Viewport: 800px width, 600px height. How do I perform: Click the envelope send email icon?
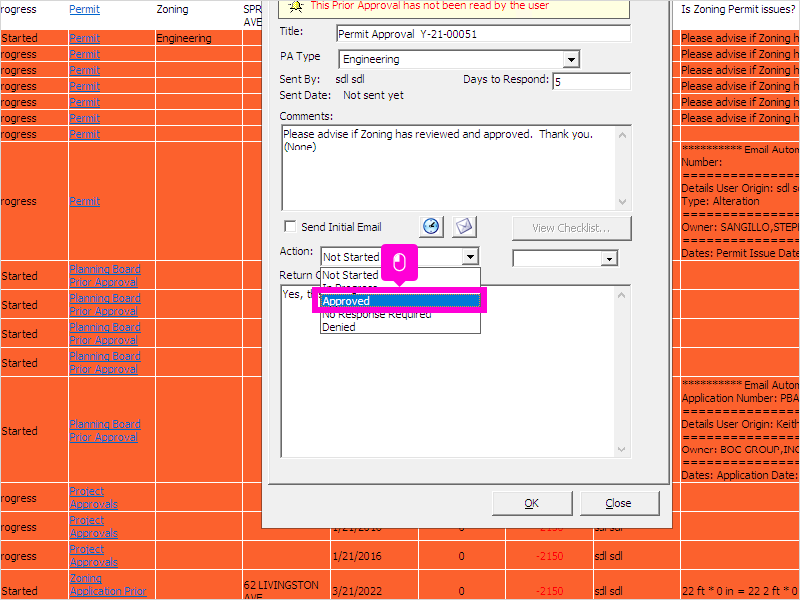464,227
